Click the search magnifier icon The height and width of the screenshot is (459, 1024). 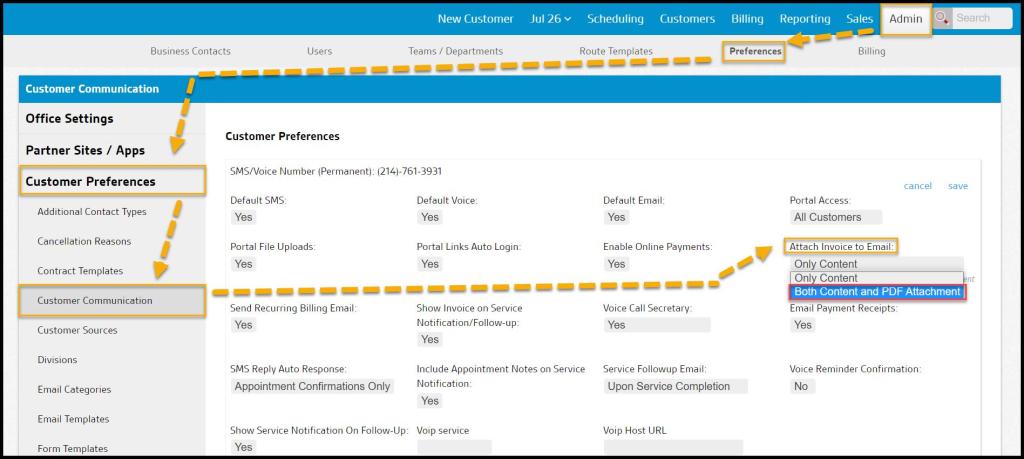942,19
